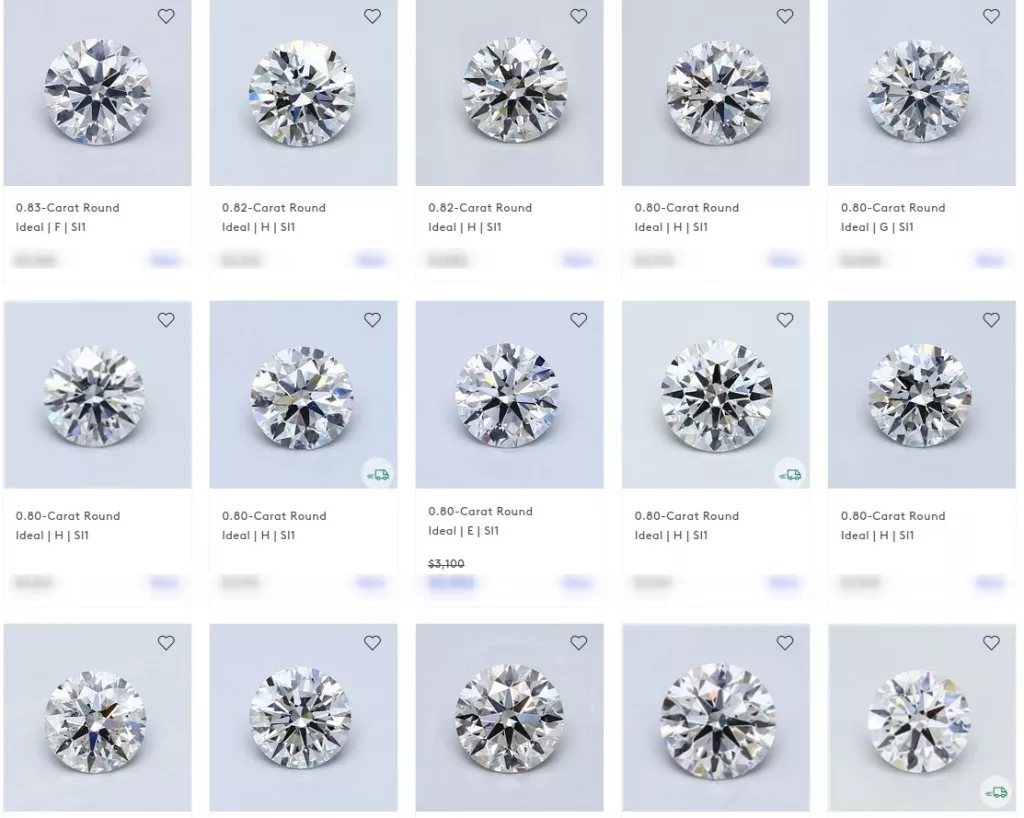1024x818 pixels.
Task: Open the 0.83-Carat Round title link
Action: pos(67,208)
